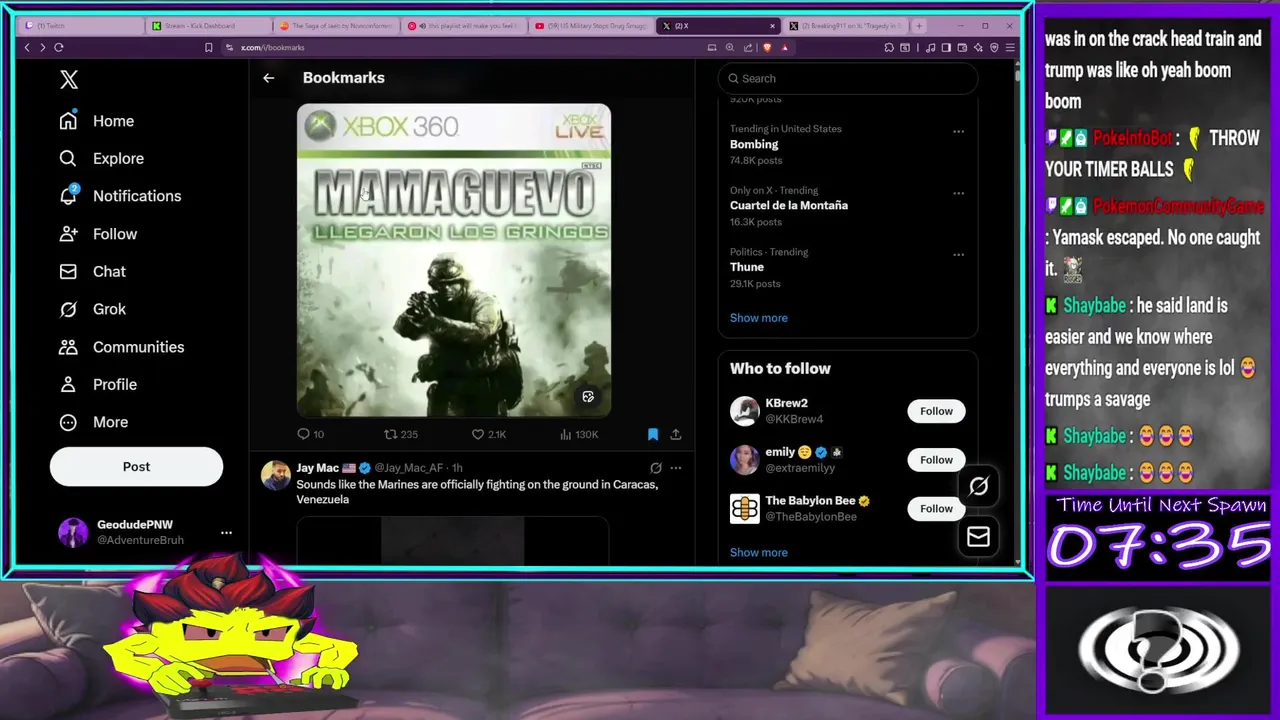1280x720 pixels.
Task: Follow The Babylon Bee
Action: (x=936, y=509)
